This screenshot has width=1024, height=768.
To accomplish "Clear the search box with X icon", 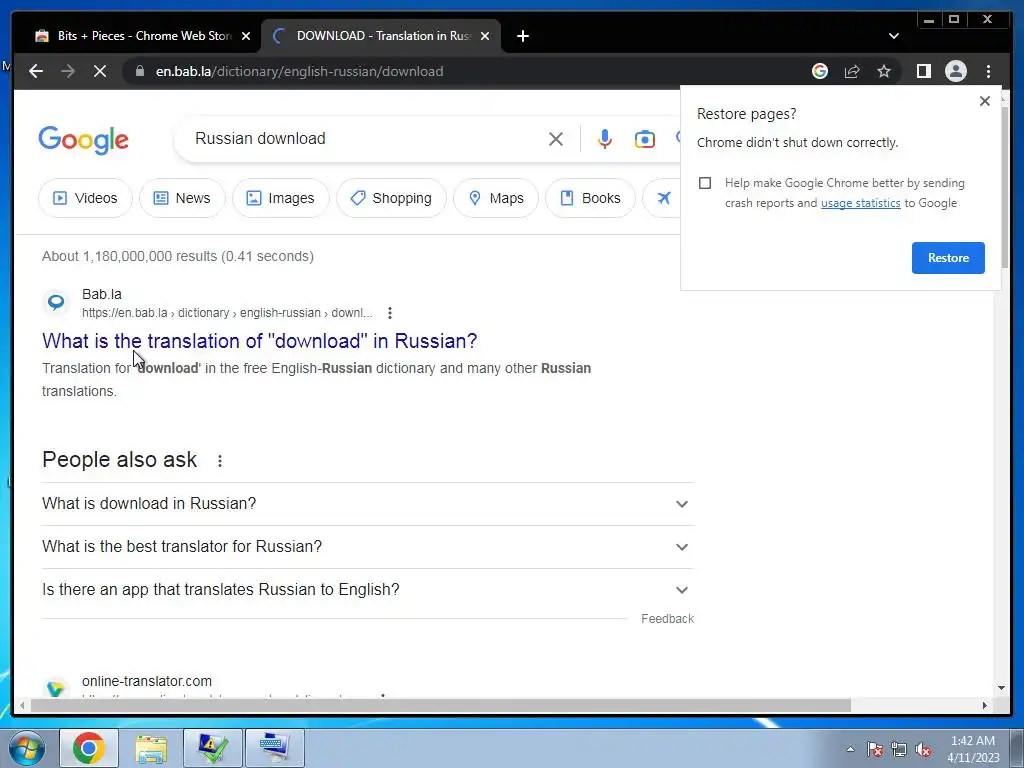I will (556, 138).
